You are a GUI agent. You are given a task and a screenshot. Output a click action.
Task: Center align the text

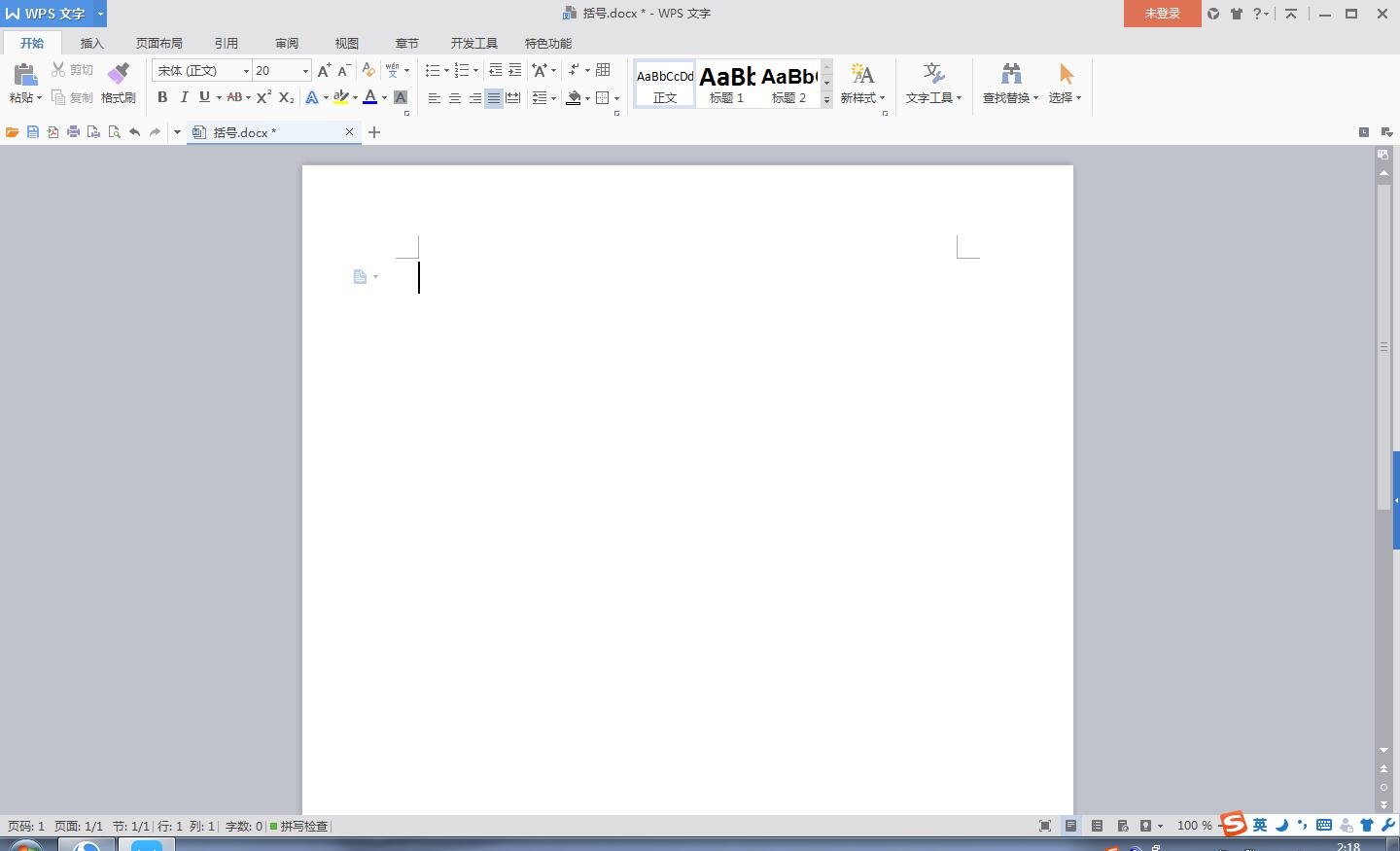(x=454, y=97)
